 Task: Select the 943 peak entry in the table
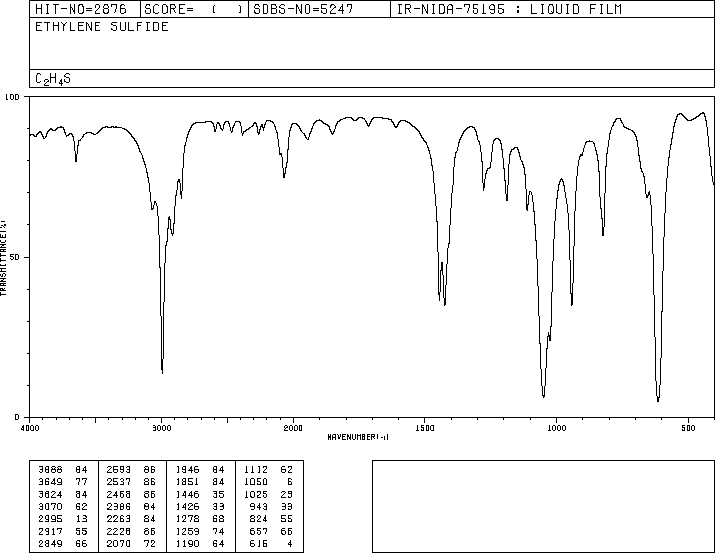point(271,506)
